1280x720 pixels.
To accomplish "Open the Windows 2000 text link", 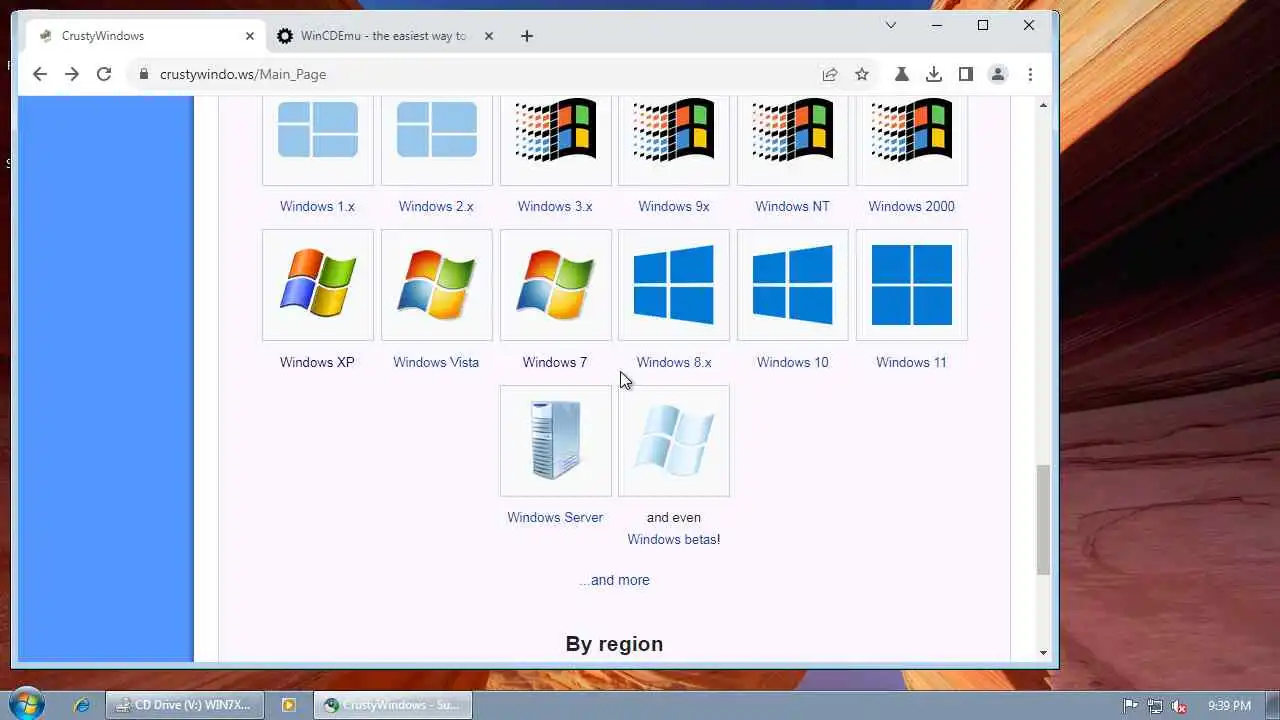I will coord(911,206).
